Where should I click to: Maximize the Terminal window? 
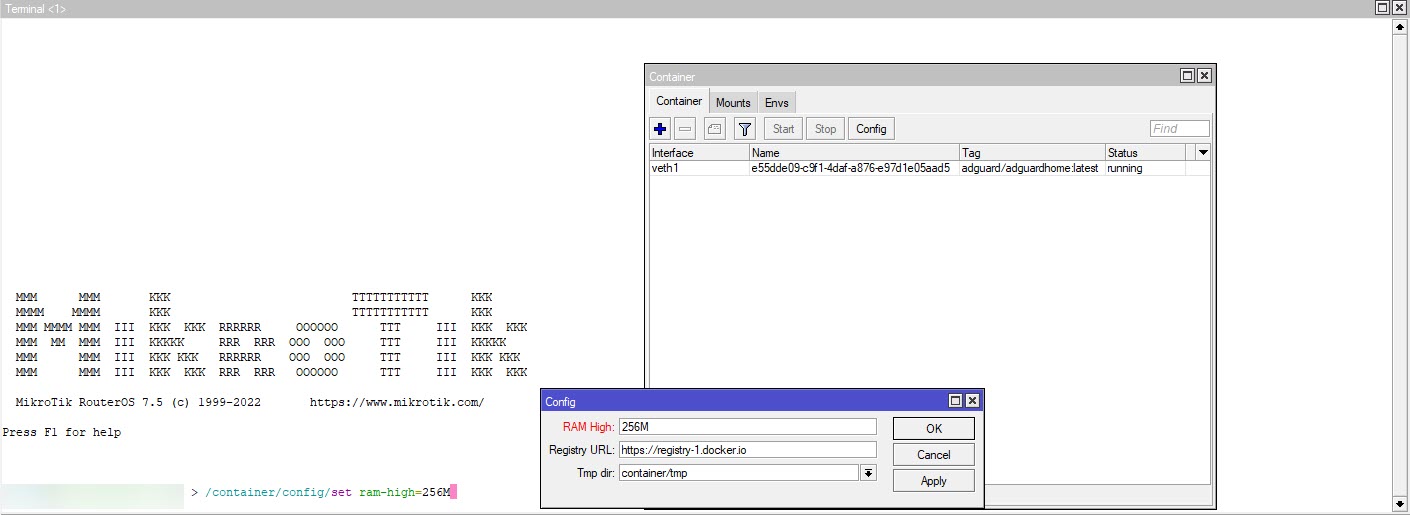click(1382, 7)
